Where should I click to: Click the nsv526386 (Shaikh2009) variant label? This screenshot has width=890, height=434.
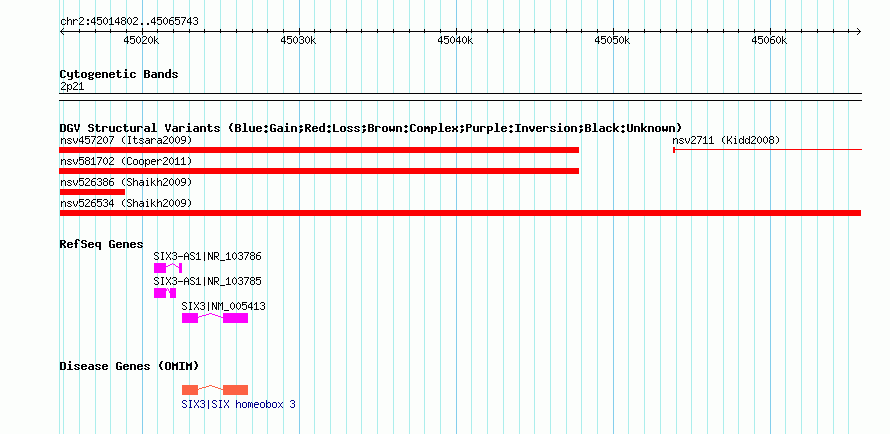coord(126,183)
